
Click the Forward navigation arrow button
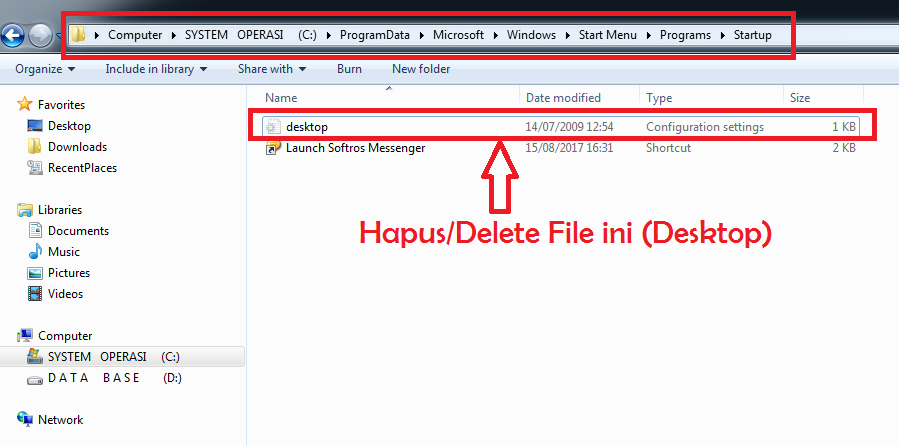click(x=39, y=36)
